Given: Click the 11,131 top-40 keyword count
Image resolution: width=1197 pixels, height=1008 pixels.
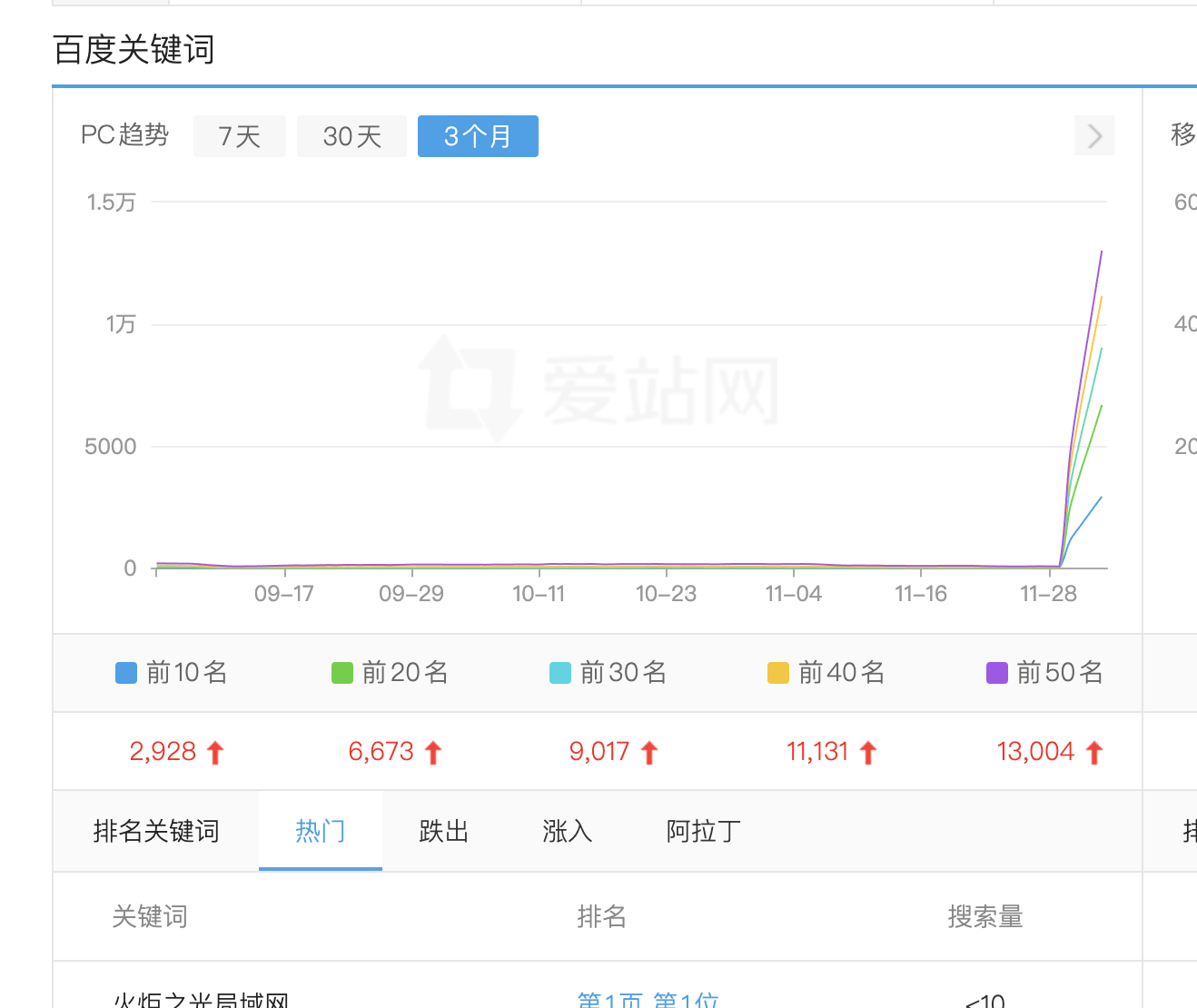Looking at the screenshot, I should click(817, 752).
